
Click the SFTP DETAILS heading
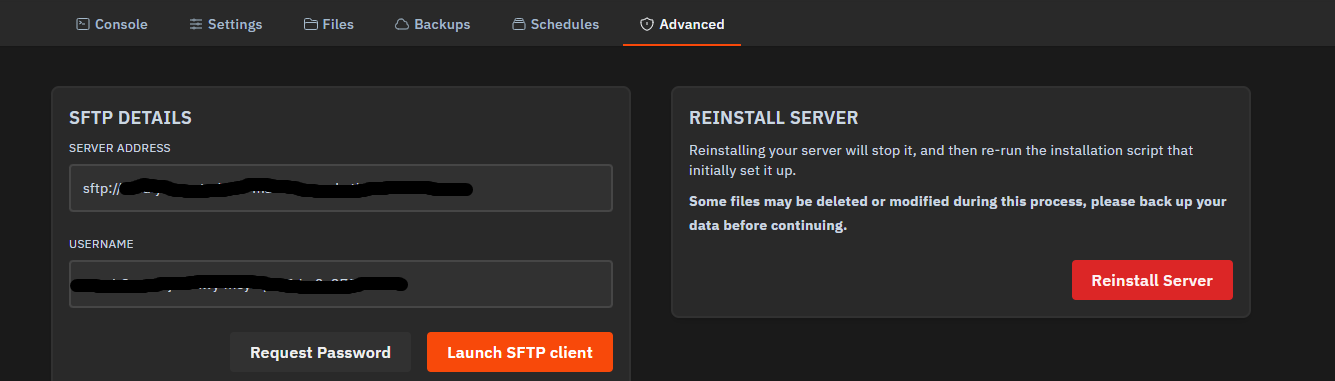pos(130,118)
